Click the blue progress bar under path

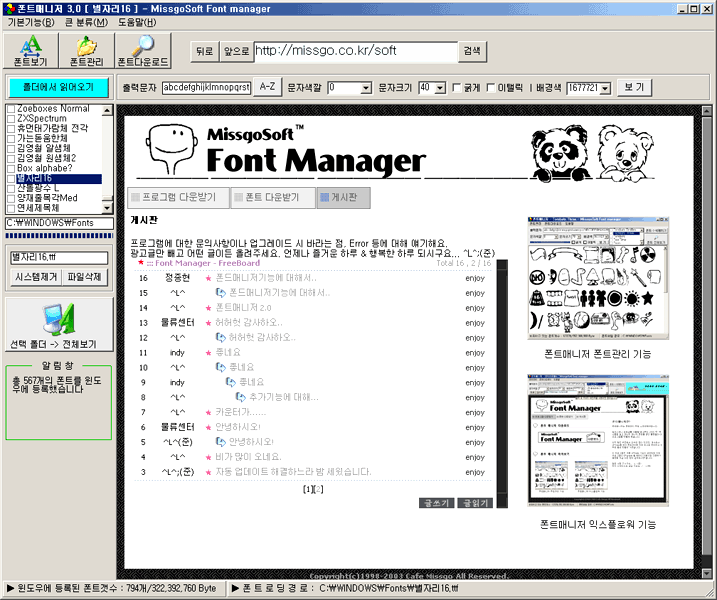click(59, 236)
